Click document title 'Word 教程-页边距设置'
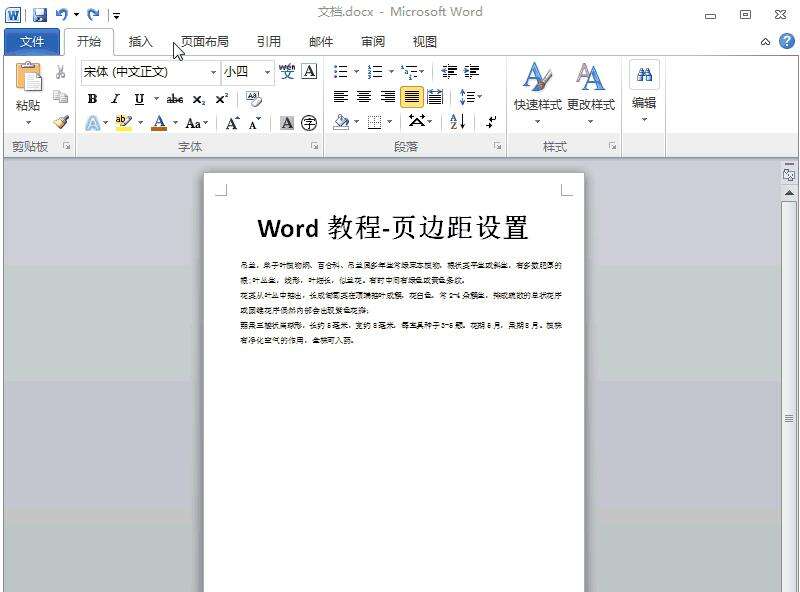 392,227
